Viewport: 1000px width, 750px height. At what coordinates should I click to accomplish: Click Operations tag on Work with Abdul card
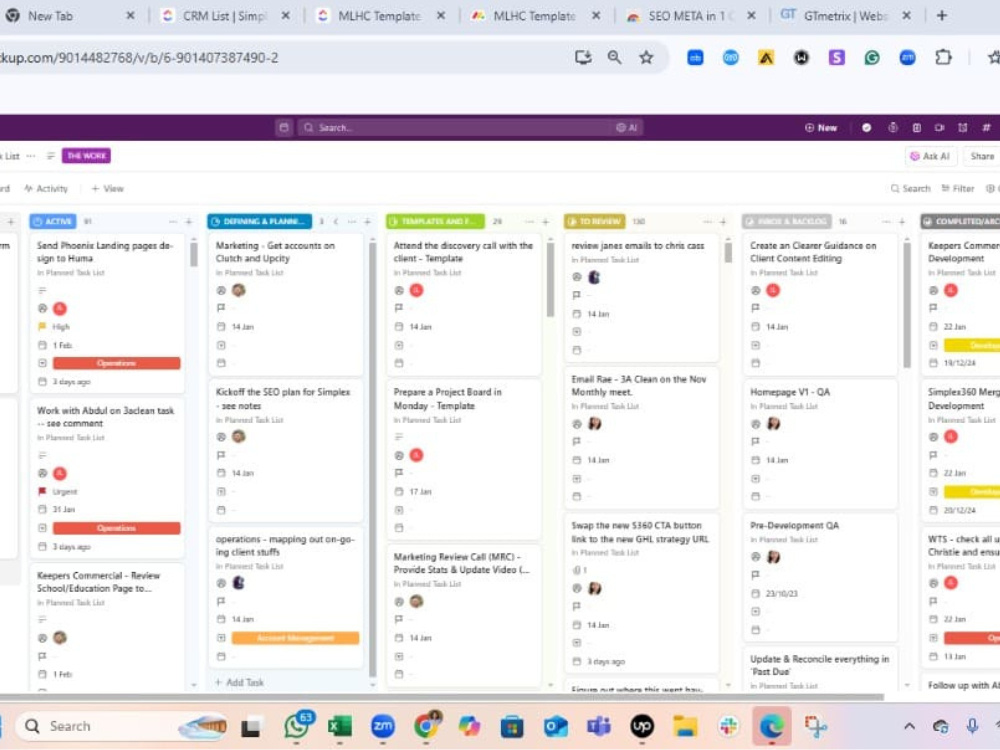pyautogui.click(x=117, y=528)
